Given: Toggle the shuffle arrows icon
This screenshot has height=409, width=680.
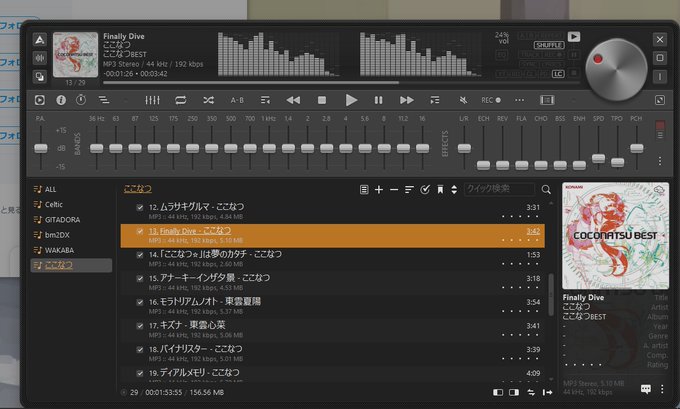Looking at the screenshot, I should pos(209,100).
